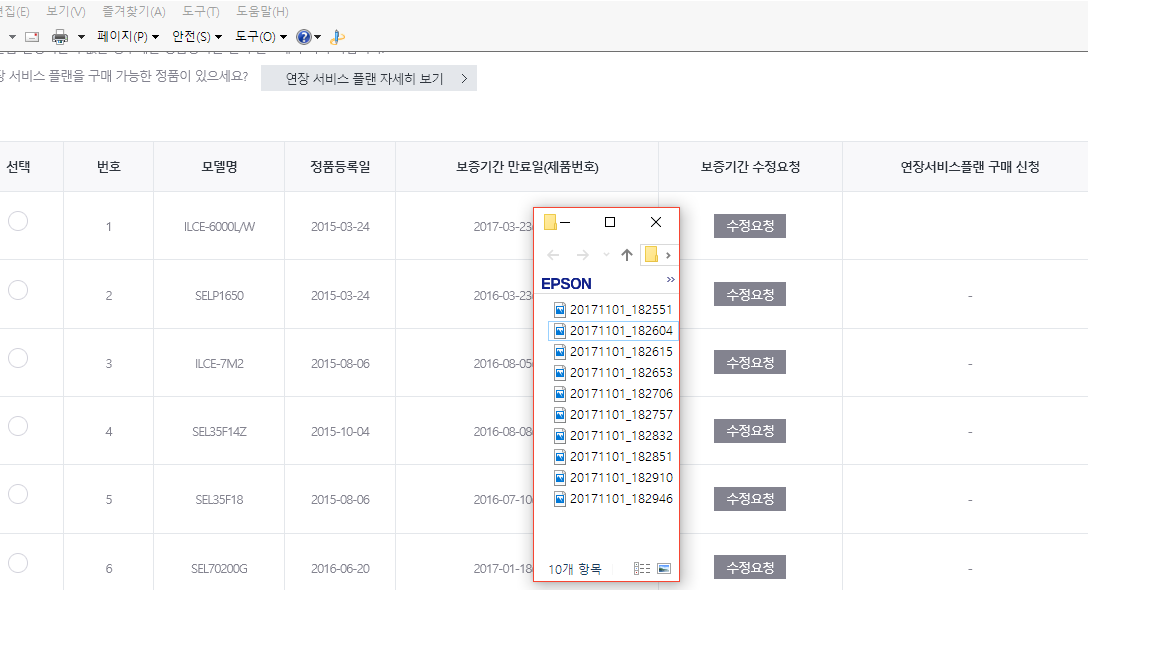Select file 20171101_182757 in the explorer
This screenshot has height=648, width=1152.
click(x=620, y=415)
